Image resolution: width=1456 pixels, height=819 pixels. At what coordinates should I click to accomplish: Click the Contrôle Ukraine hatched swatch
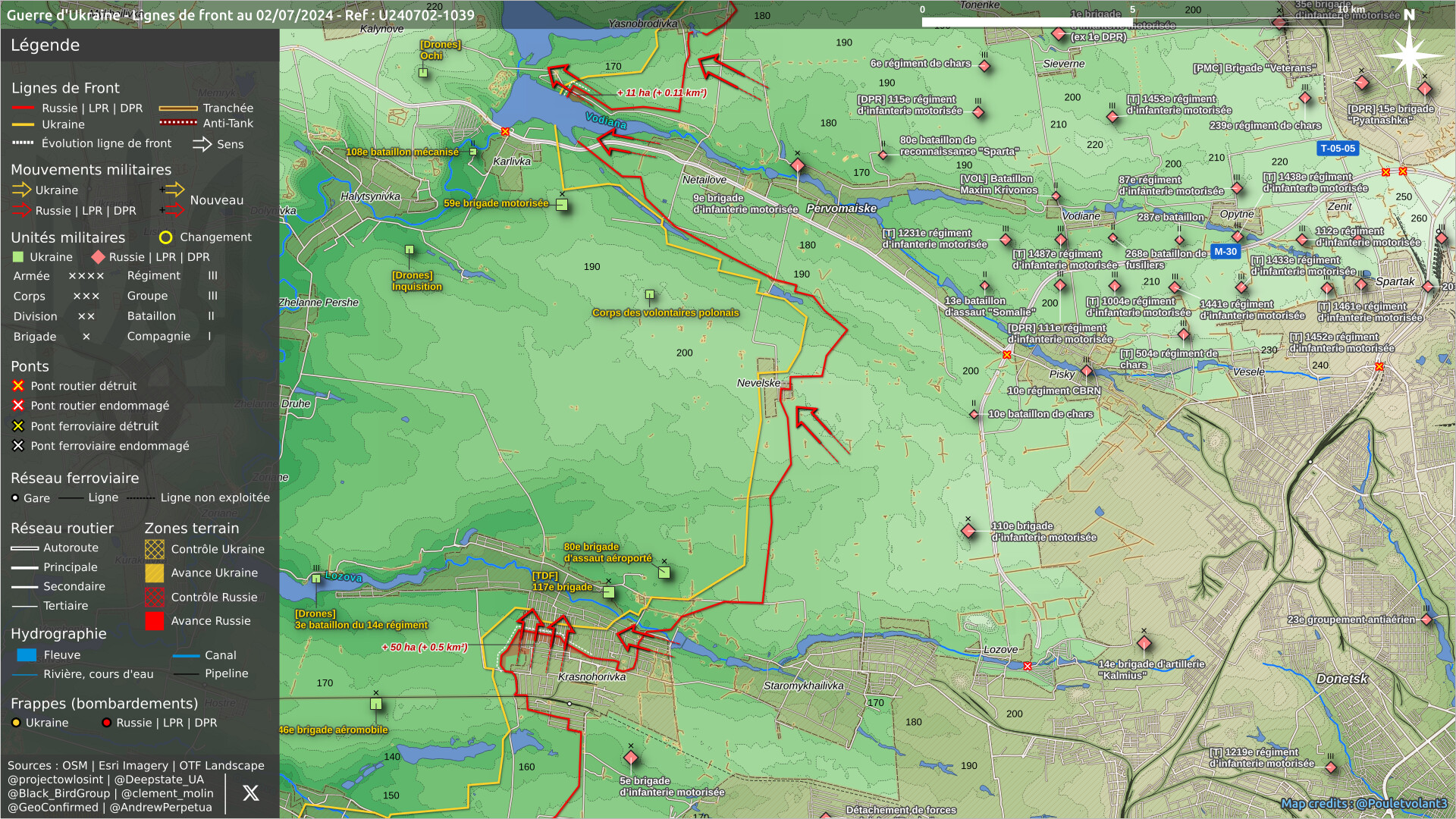point(154,549)
